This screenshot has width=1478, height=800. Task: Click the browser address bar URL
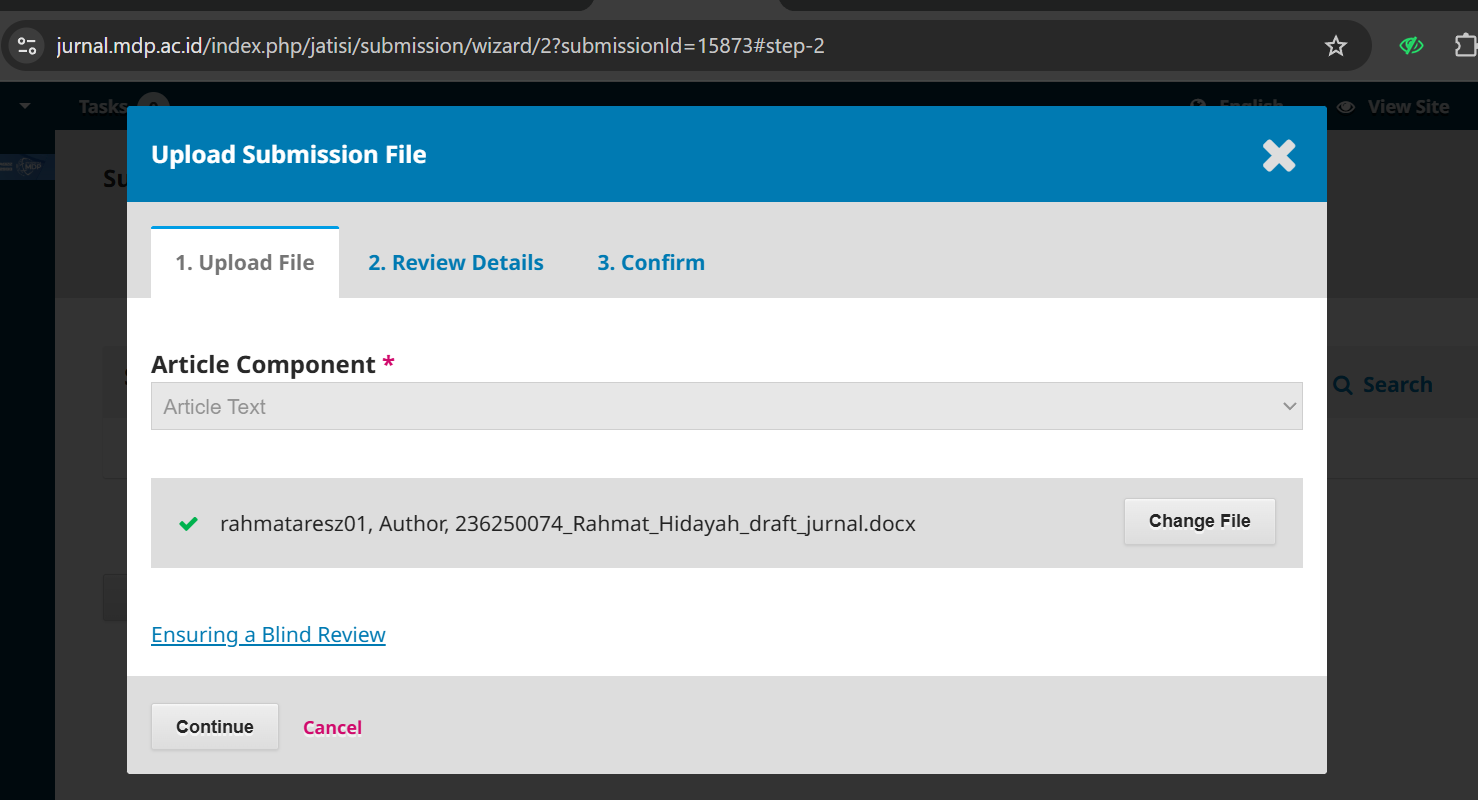440,46
